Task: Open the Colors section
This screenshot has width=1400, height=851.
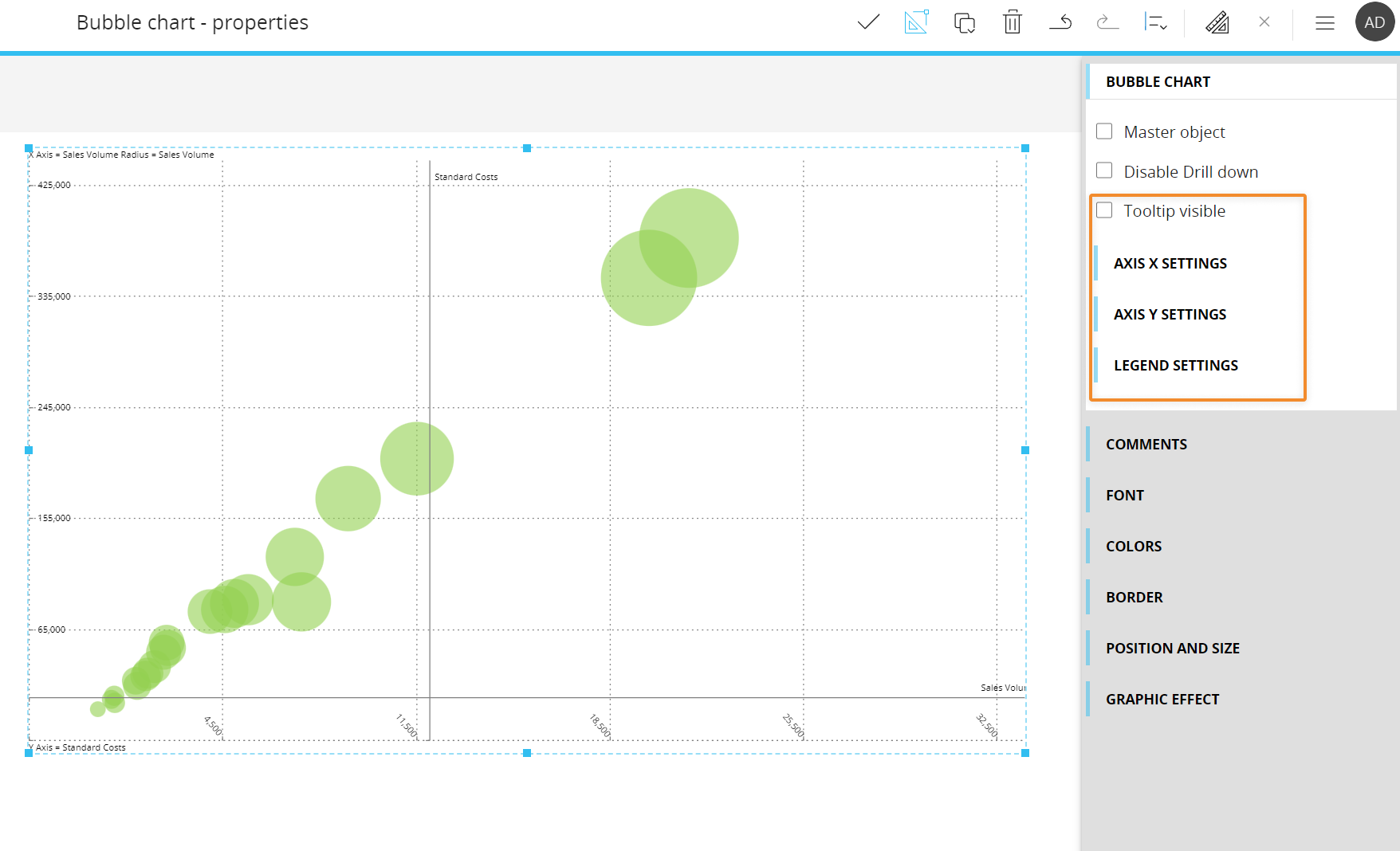Action: pos(1133,547)
